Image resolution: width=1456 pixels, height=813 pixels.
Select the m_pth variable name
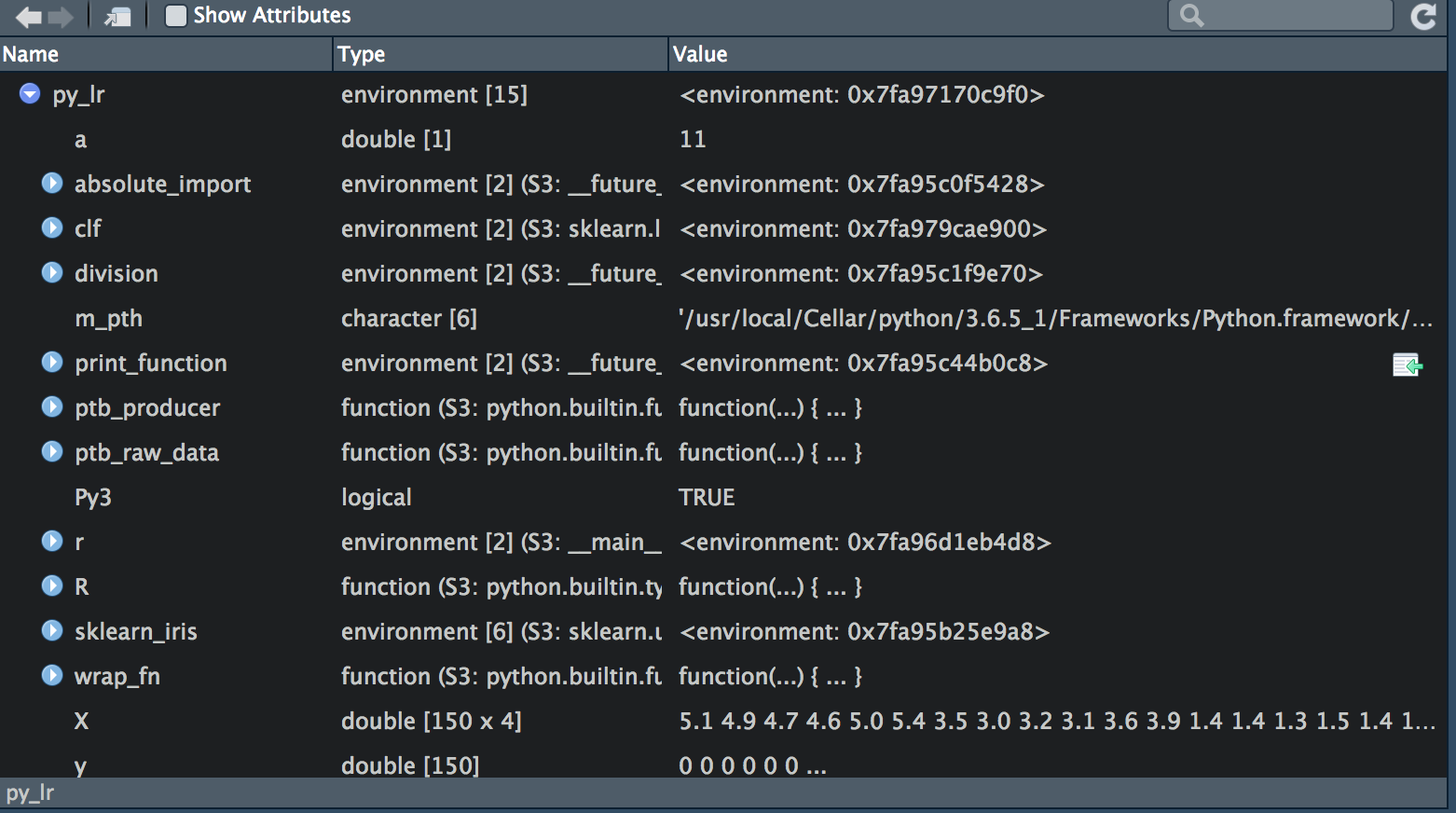coord(108,319)
